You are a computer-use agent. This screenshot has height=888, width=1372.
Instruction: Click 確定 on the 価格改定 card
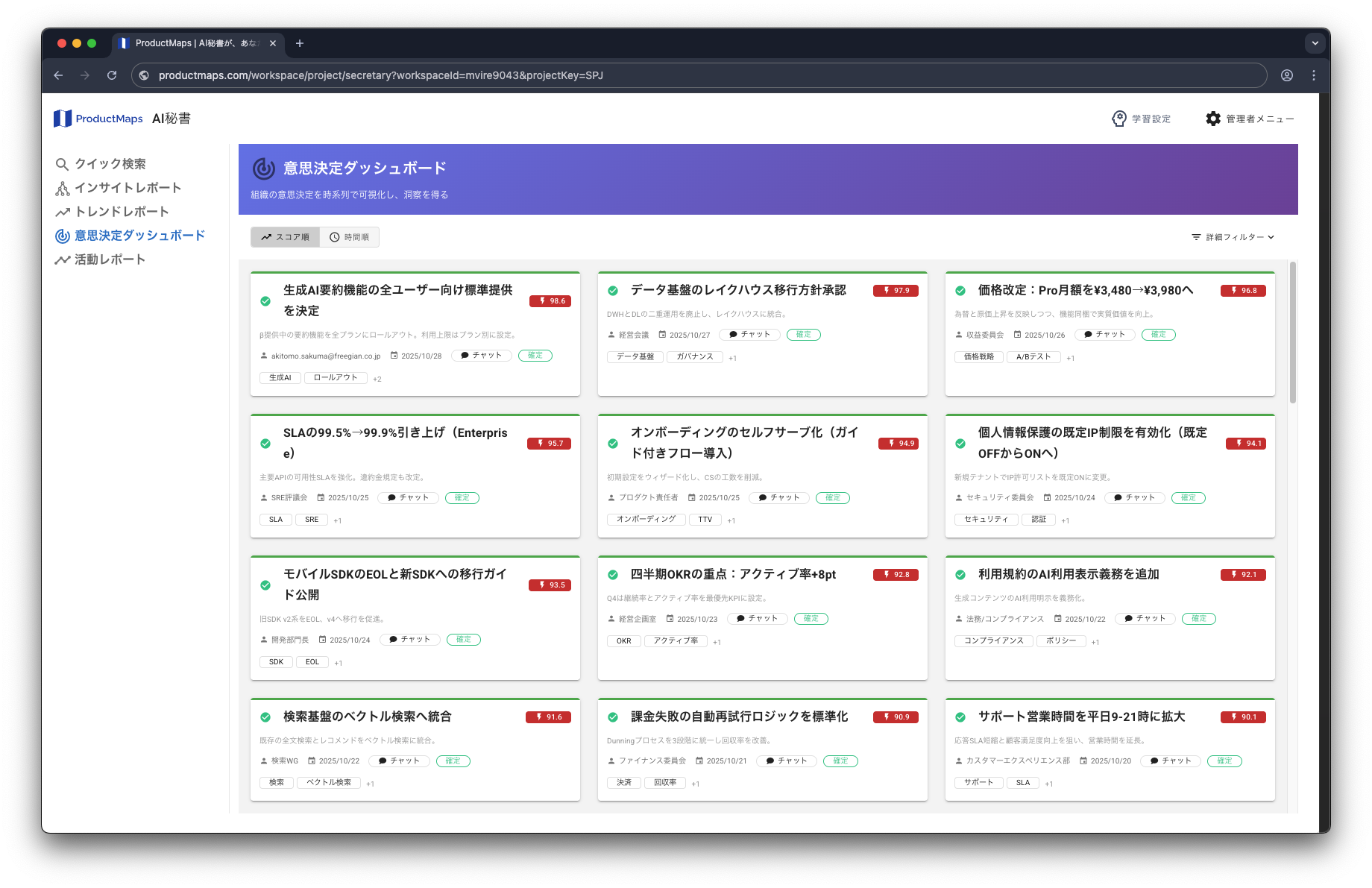[x=1158, y=334]
